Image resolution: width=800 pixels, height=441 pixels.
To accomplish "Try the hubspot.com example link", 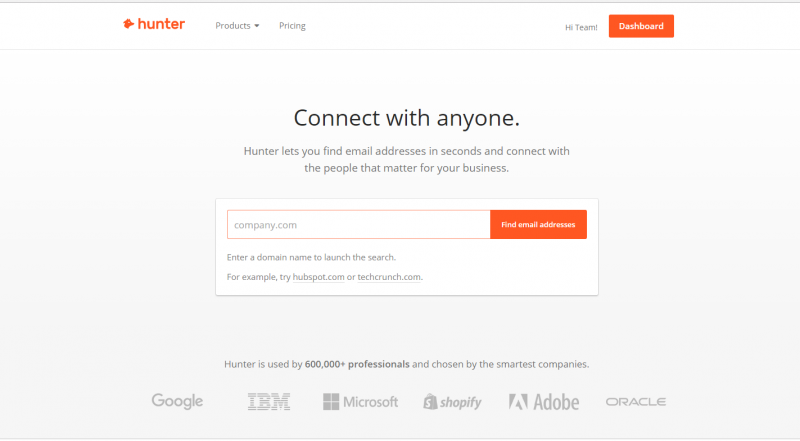I will click(318, 277).
